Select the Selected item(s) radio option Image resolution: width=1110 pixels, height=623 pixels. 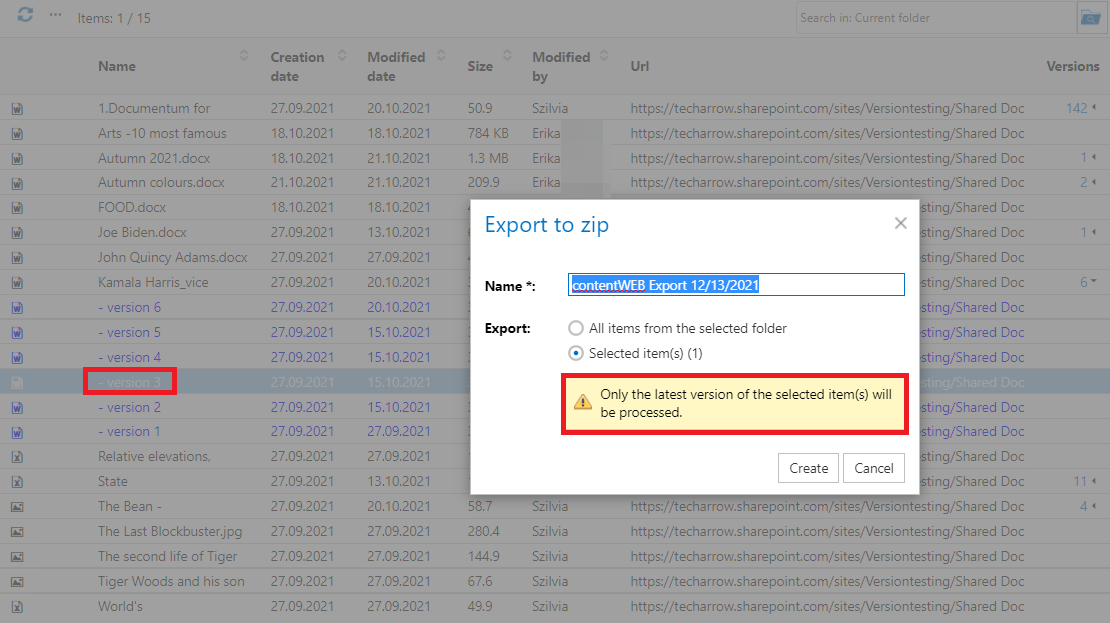pos(575,353)
